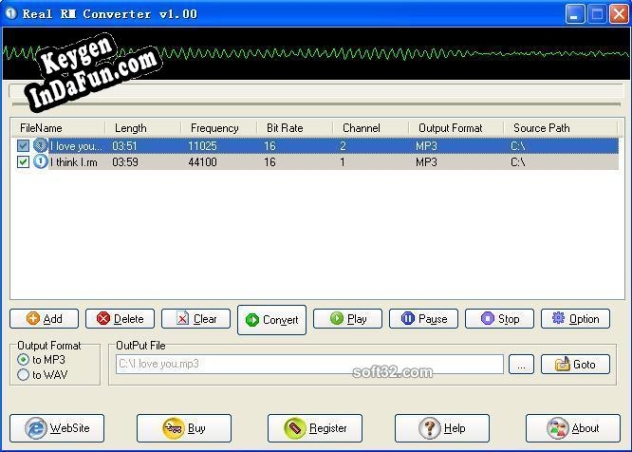This screenshot has width=632, height=452.
Task: Open output folder with Goto
Action: 575,364
